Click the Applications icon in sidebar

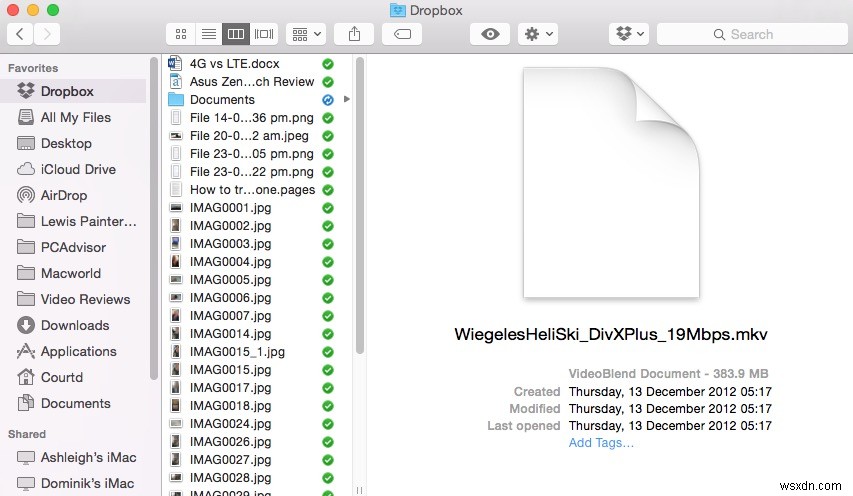point(26,351)
